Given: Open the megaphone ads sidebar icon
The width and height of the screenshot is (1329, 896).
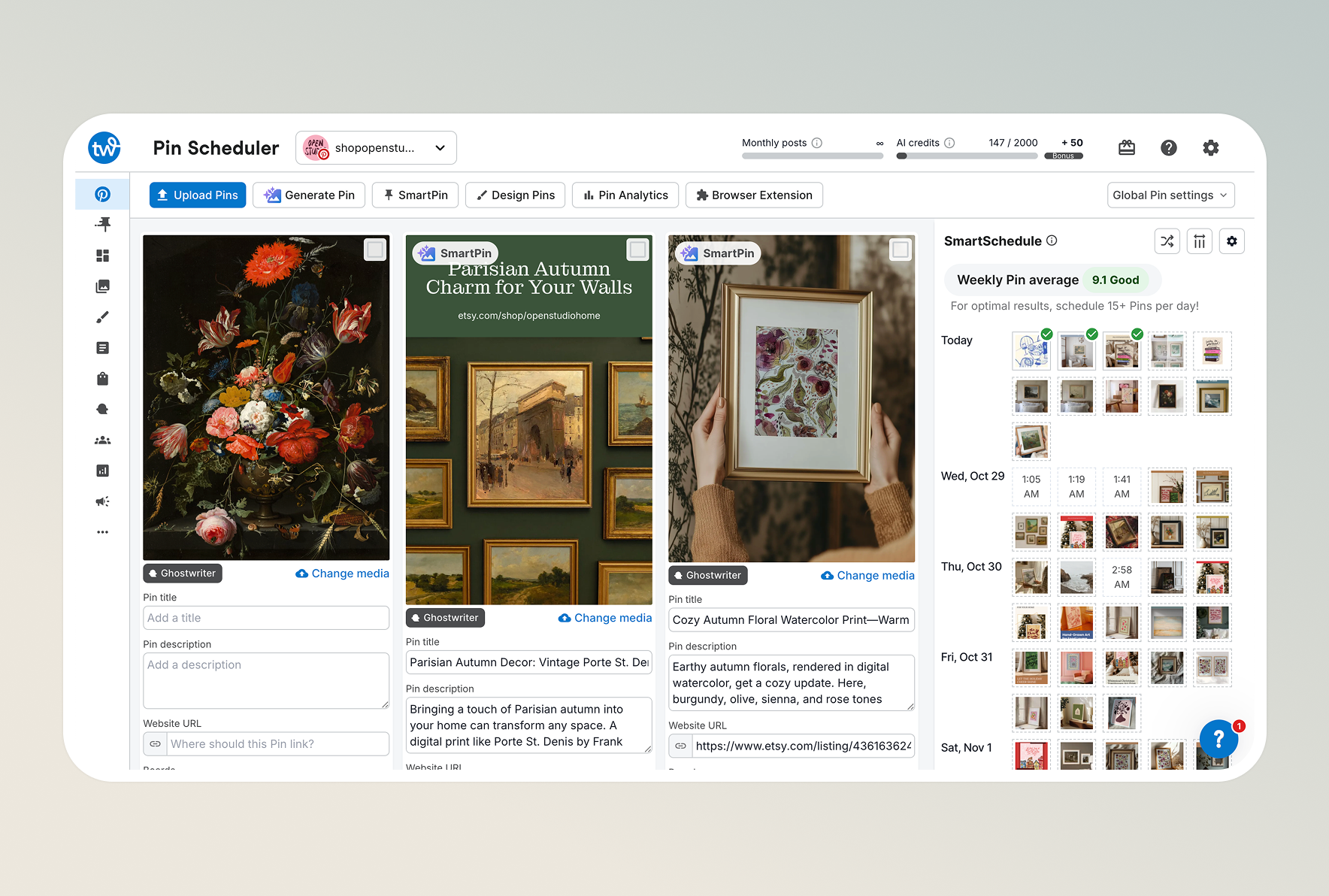Looking at the screenshot, I should click(x=103, y=501).
